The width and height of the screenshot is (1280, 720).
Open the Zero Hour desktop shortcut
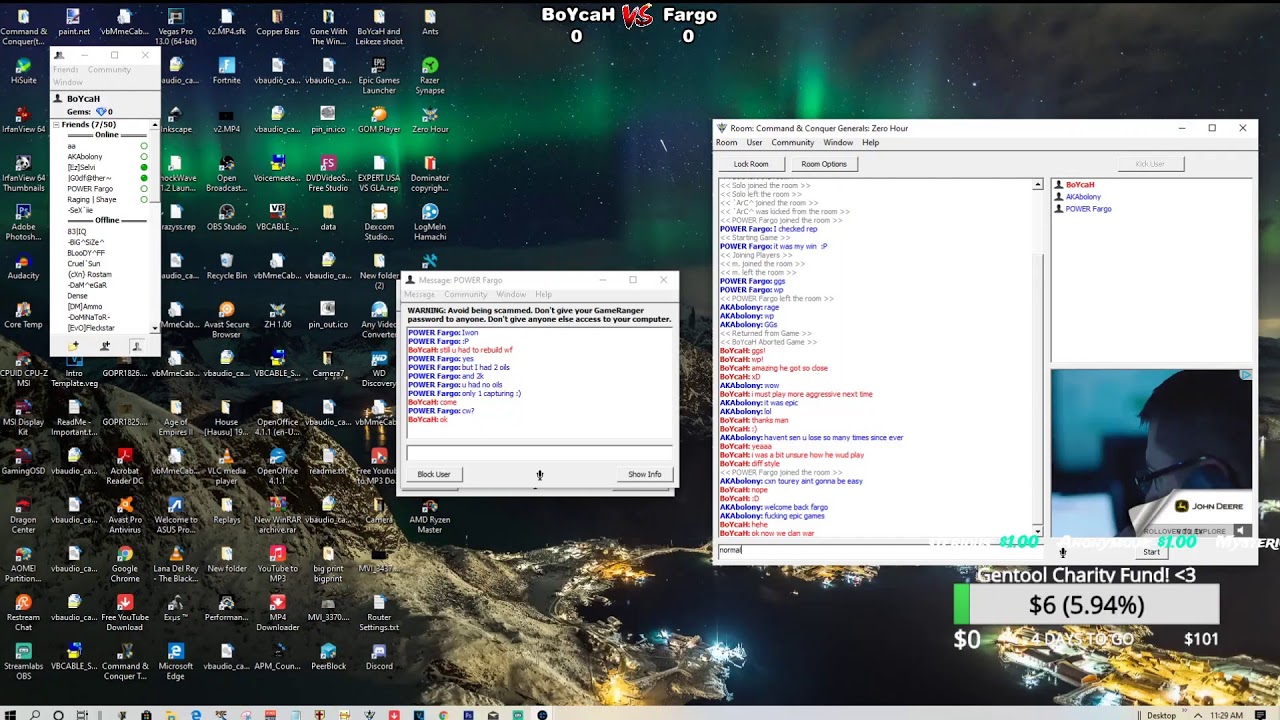tap(430, 119)
